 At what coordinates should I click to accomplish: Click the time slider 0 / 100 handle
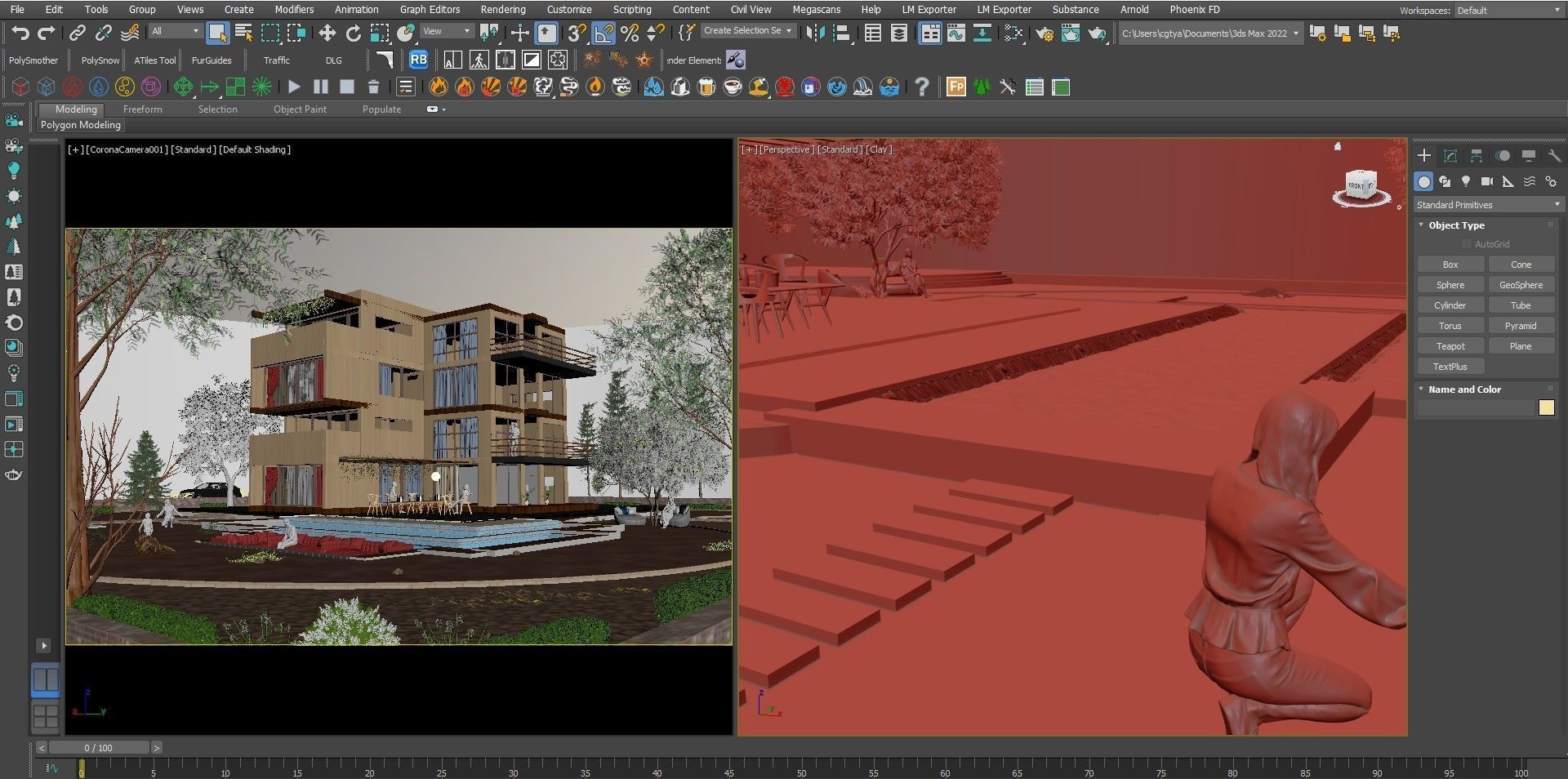99,747
